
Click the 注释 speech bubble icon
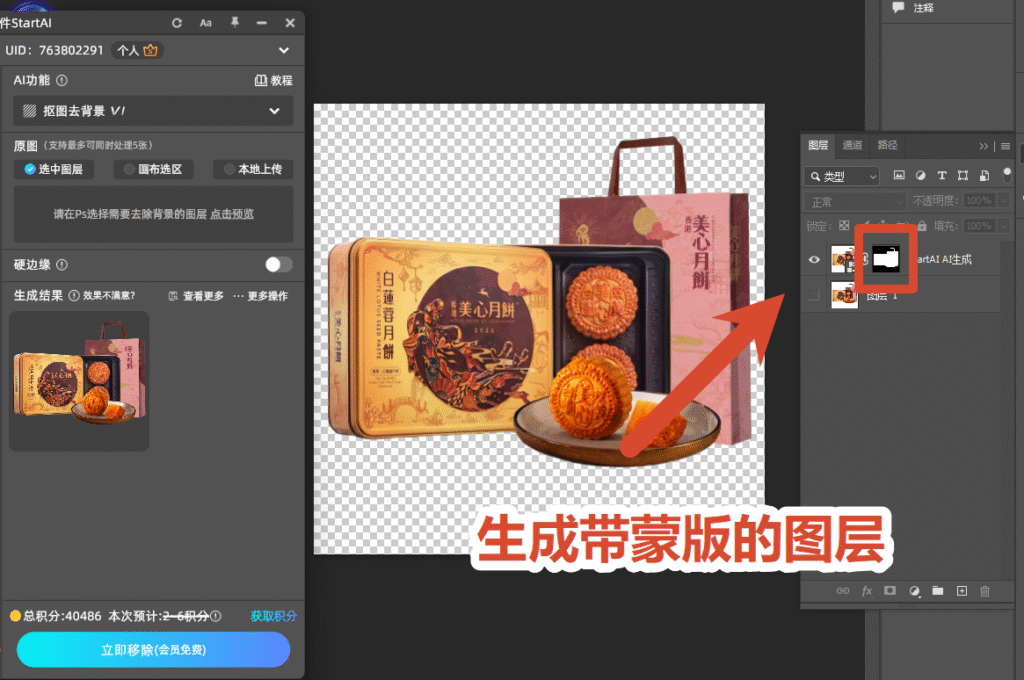click(x=899, y=8)
